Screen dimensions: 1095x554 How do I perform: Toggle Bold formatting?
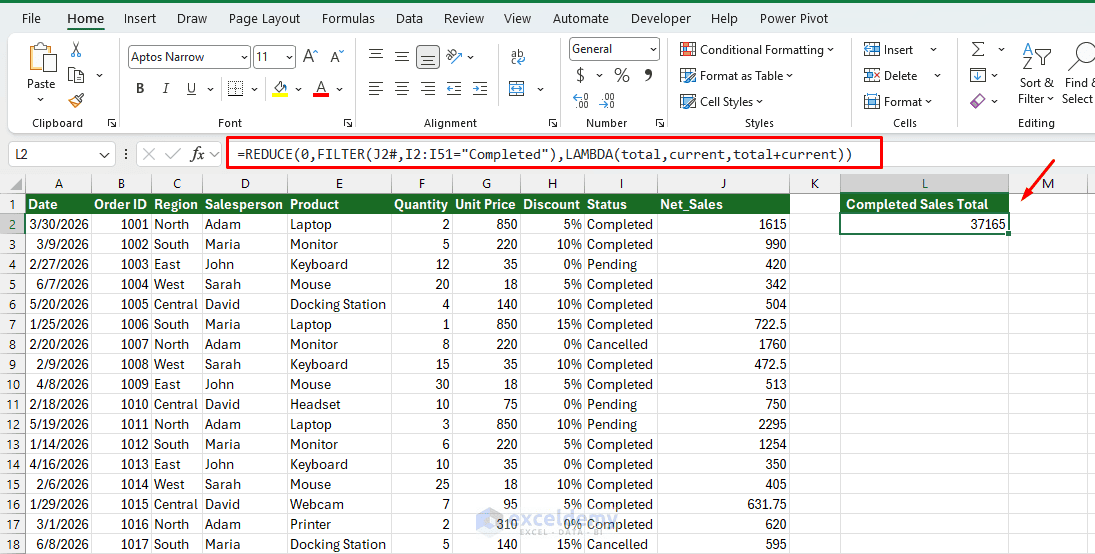[x=140, y=89]
